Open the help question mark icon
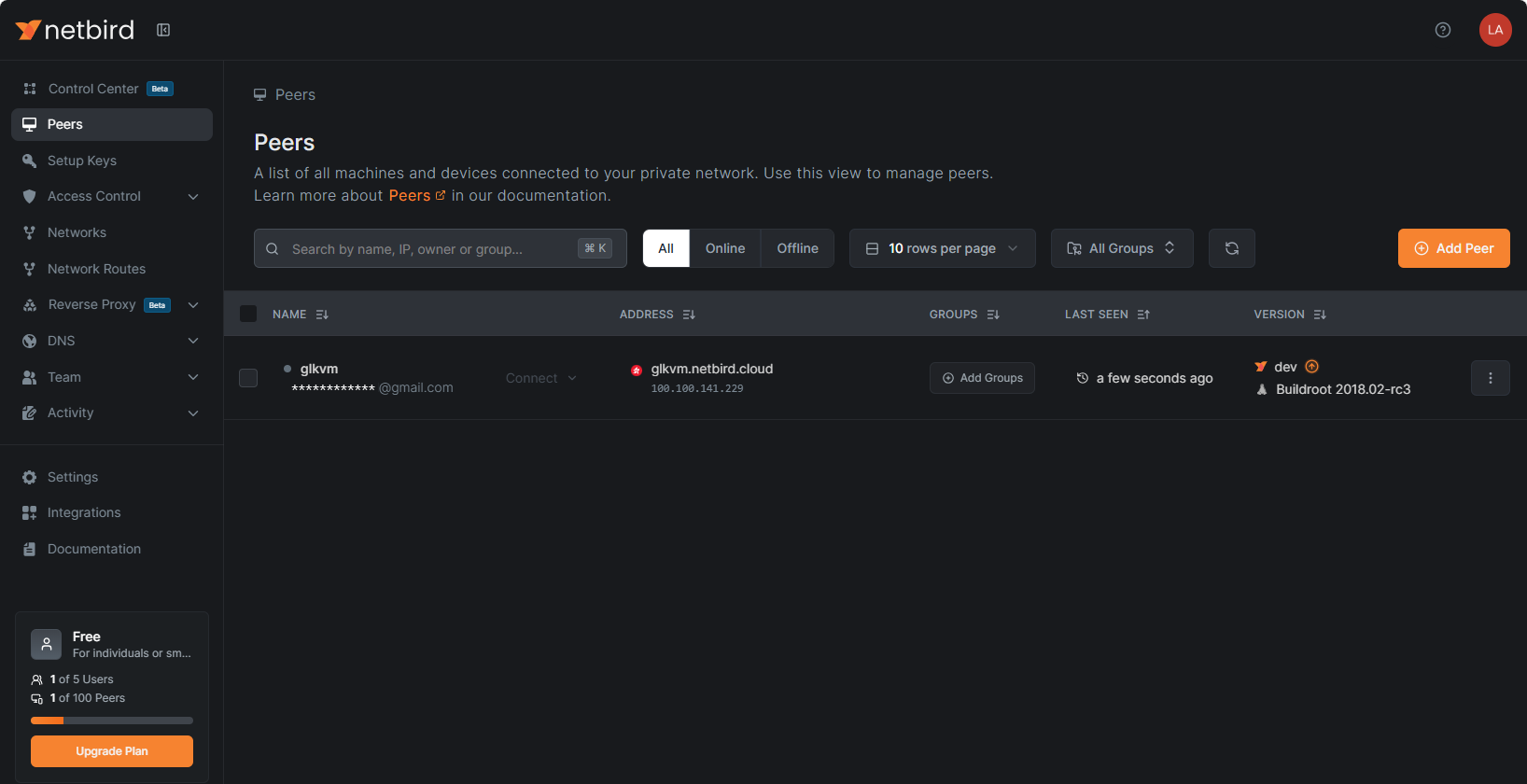 pyautogui.click(x=1443, y=30)
